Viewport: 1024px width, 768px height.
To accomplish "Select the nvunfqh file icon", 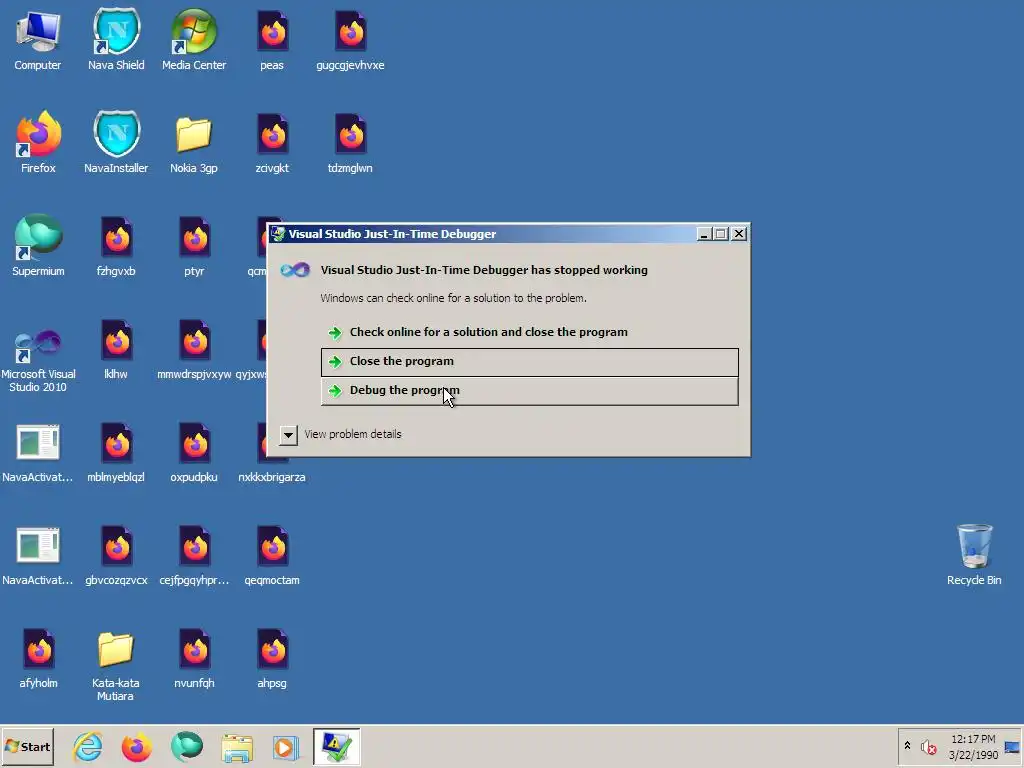I will (194, 660).
